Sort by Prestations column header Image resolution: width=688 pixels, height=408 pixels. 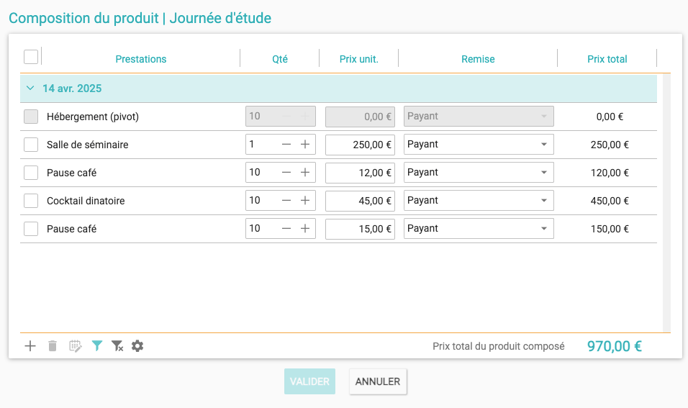(x=141, y=59)
